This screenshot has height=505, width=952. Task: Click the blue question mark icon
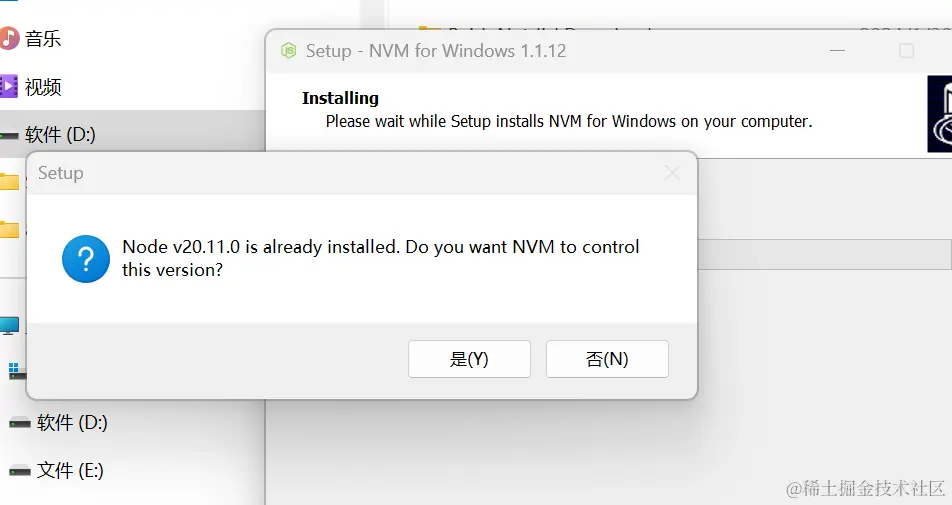(86, 259)
